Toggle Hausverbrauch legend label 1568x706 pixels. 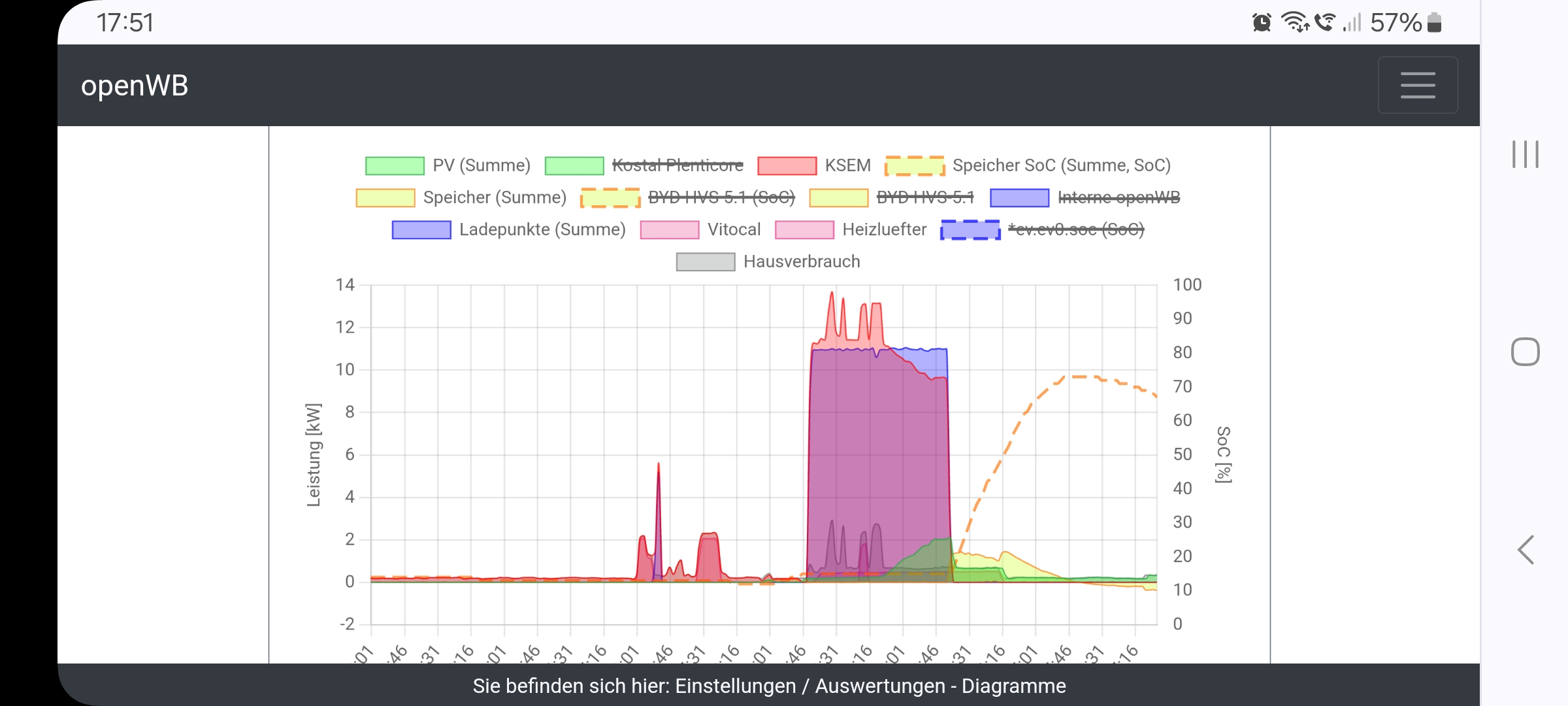tap(801, 261)
